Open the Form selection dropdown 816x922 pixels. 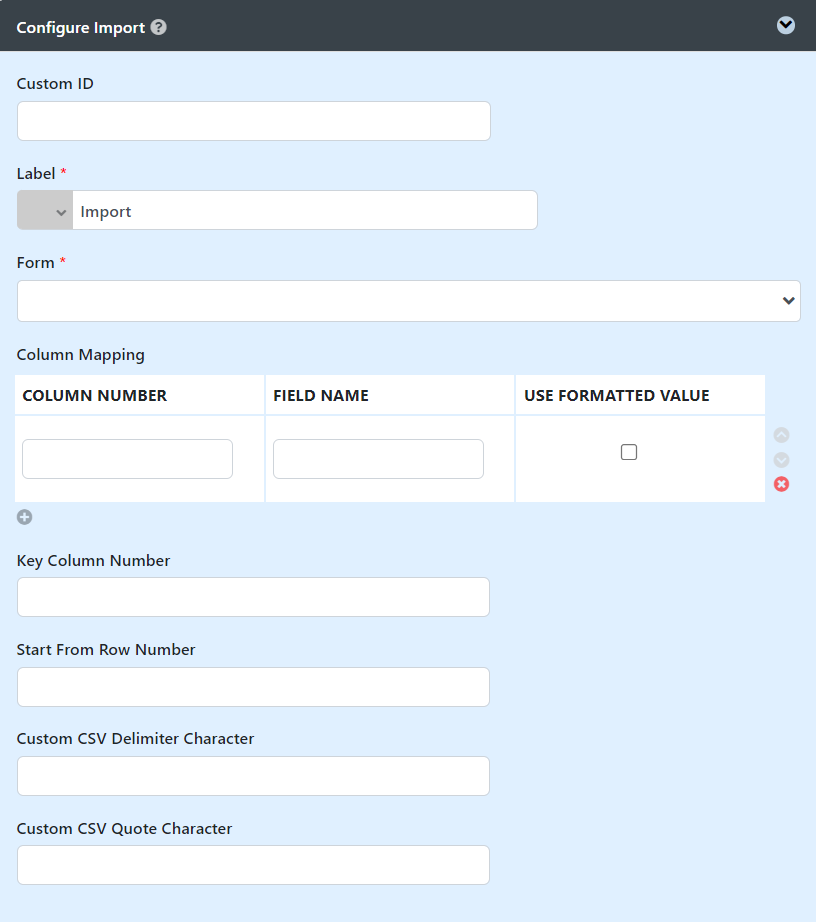coord(408,301)
